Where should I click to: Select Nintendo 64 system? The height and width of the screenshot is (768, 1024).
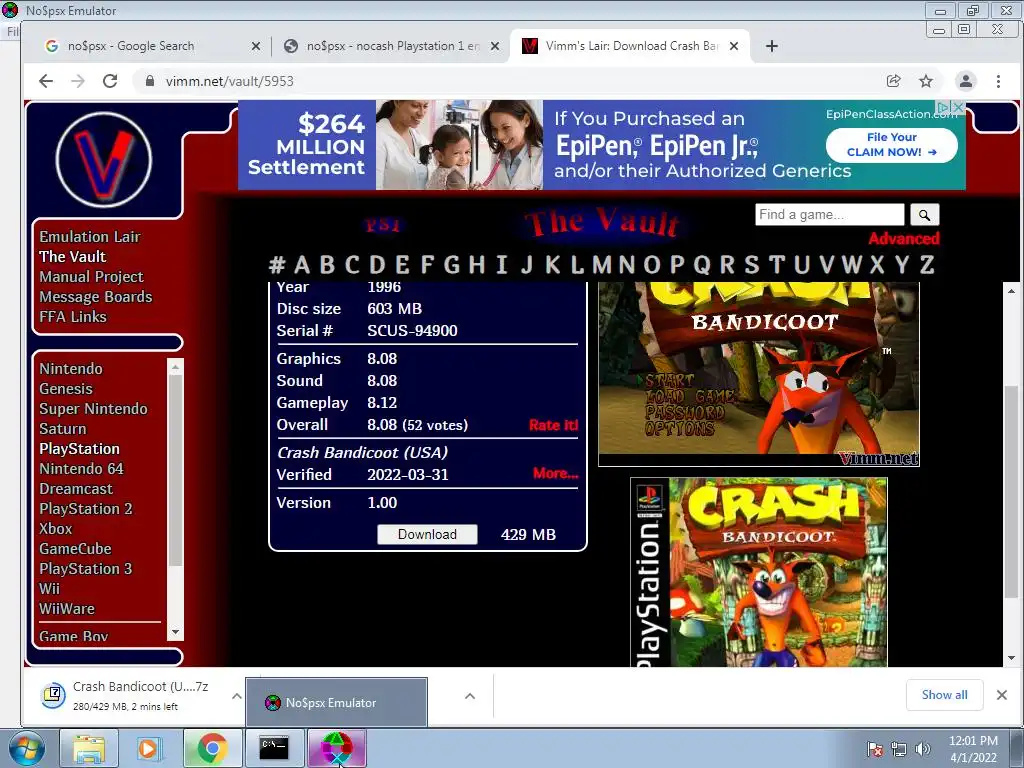(x=81, y=469)
